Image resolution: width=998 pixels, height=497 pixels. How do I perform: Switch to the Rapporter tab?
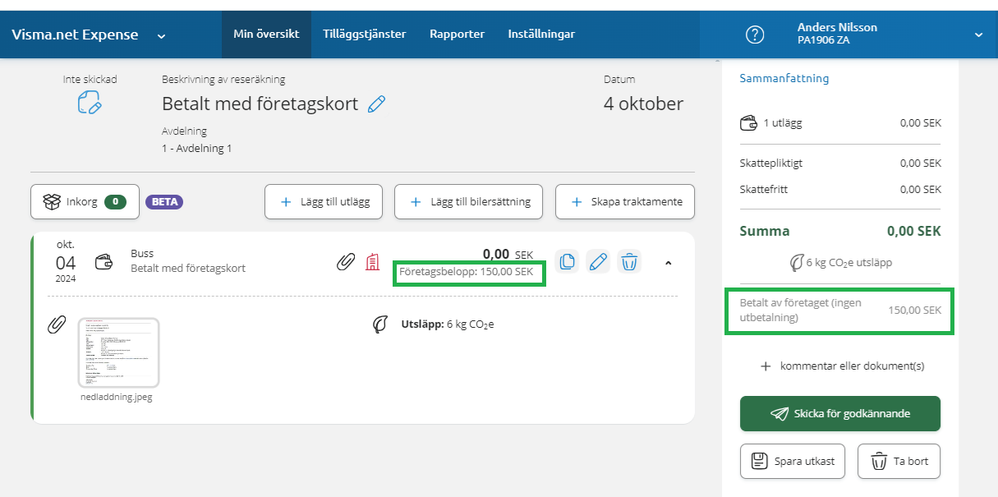click(x=457, y=34)
